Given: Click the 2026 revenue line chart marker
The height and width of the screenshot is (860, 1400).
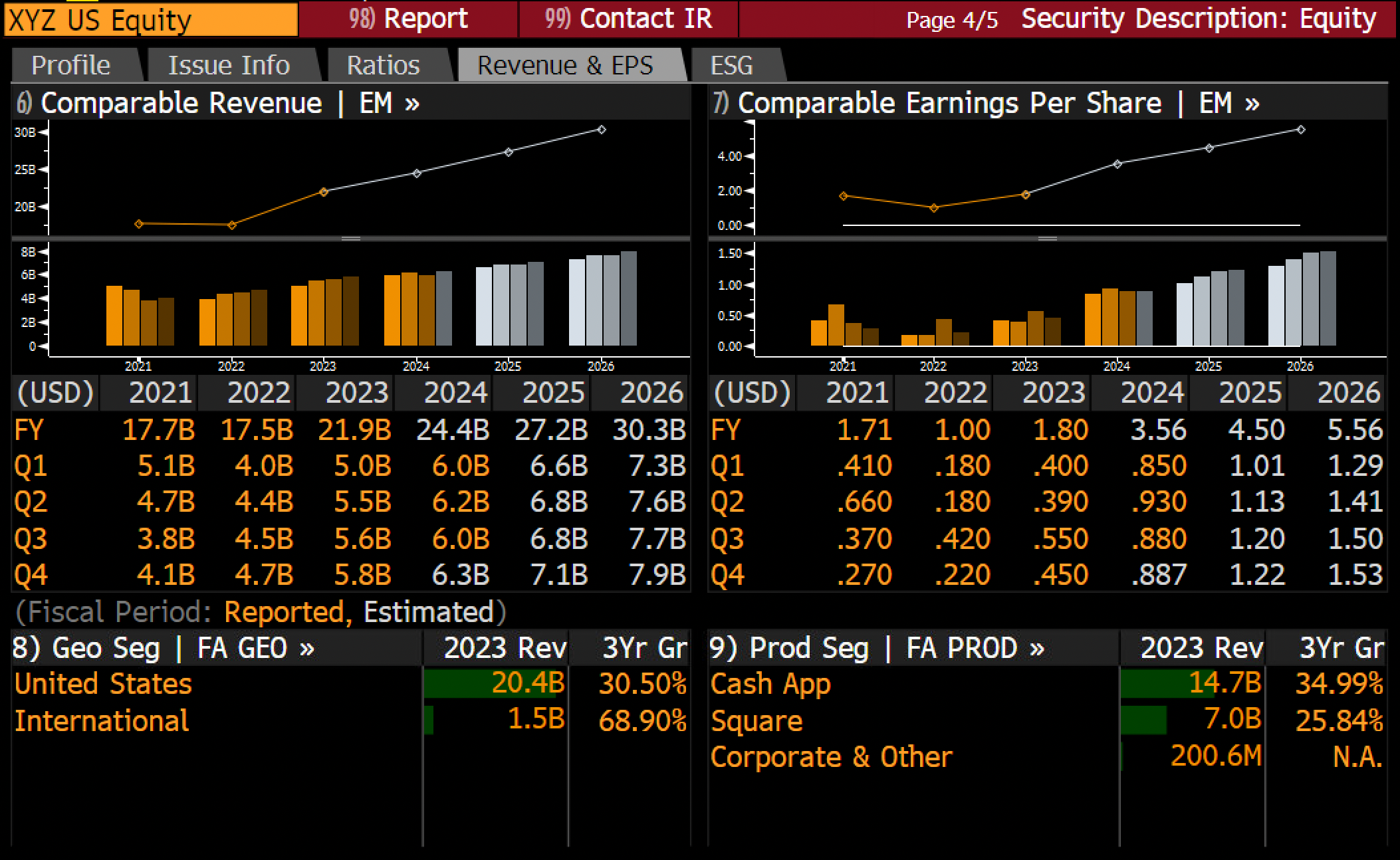Looking at the screenshot, I should (602, 130).
